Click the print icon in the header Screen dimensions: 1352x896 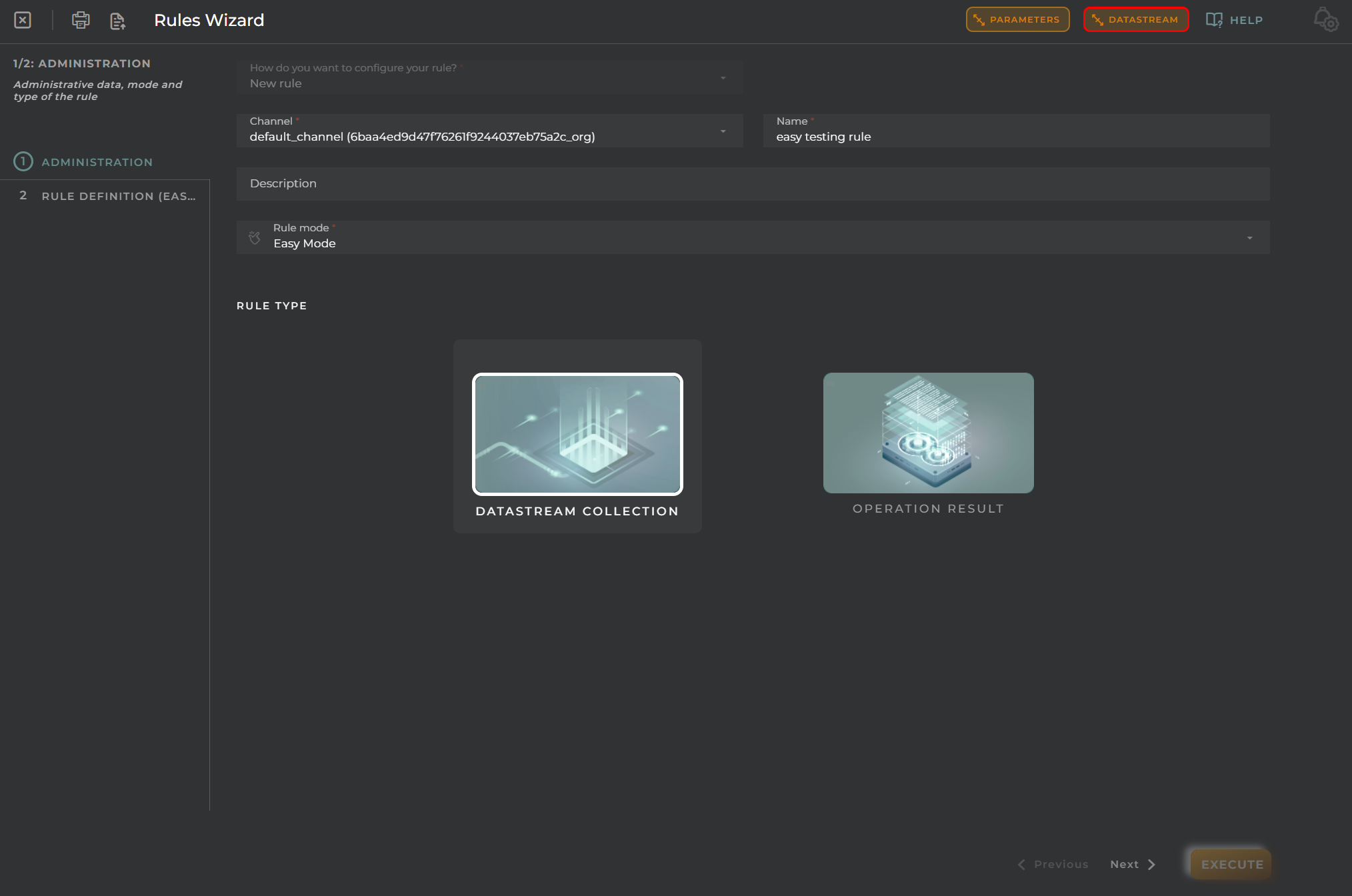click(81, 20)
